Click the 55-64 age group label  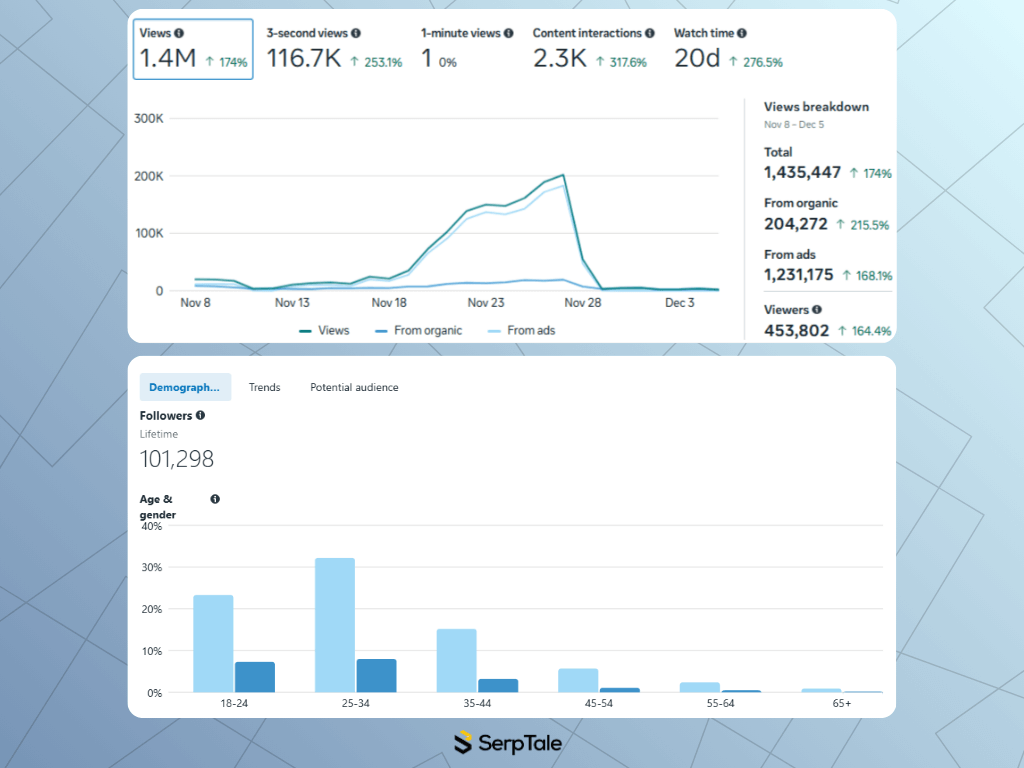[720, 704]
